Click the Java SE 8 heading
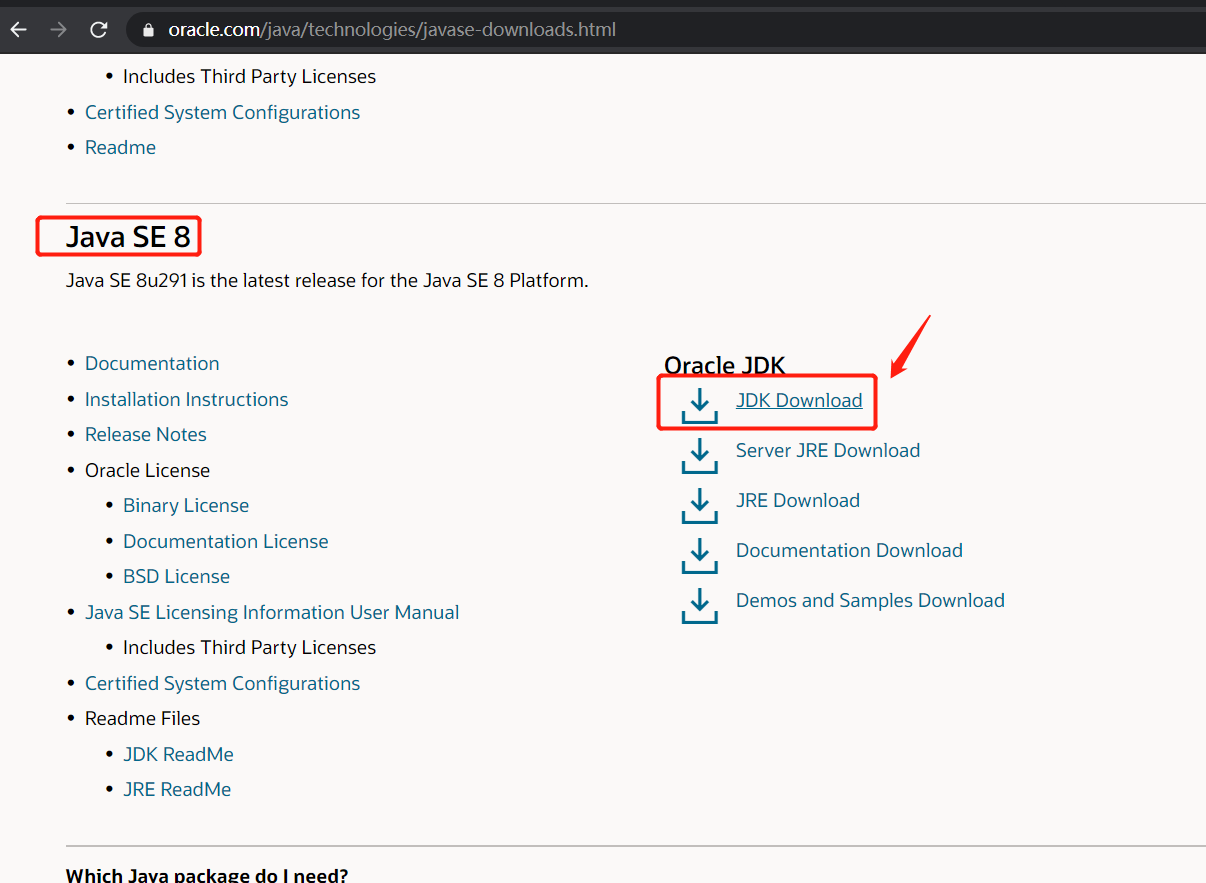 (128, 237)
